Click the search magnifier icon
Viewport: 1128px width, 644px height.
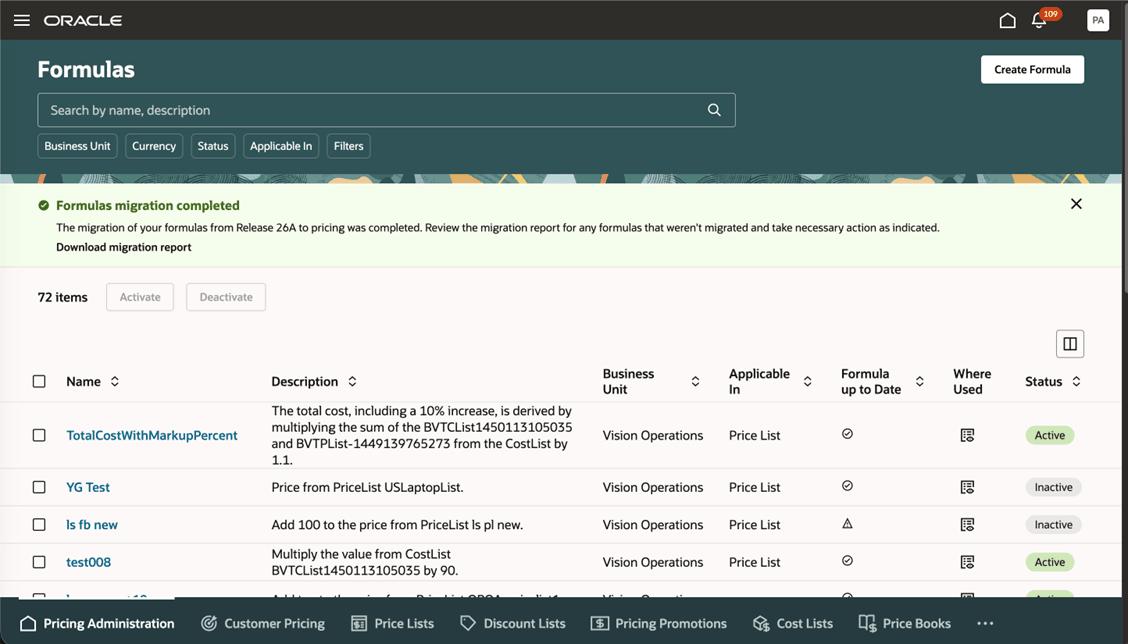[714, 110]
